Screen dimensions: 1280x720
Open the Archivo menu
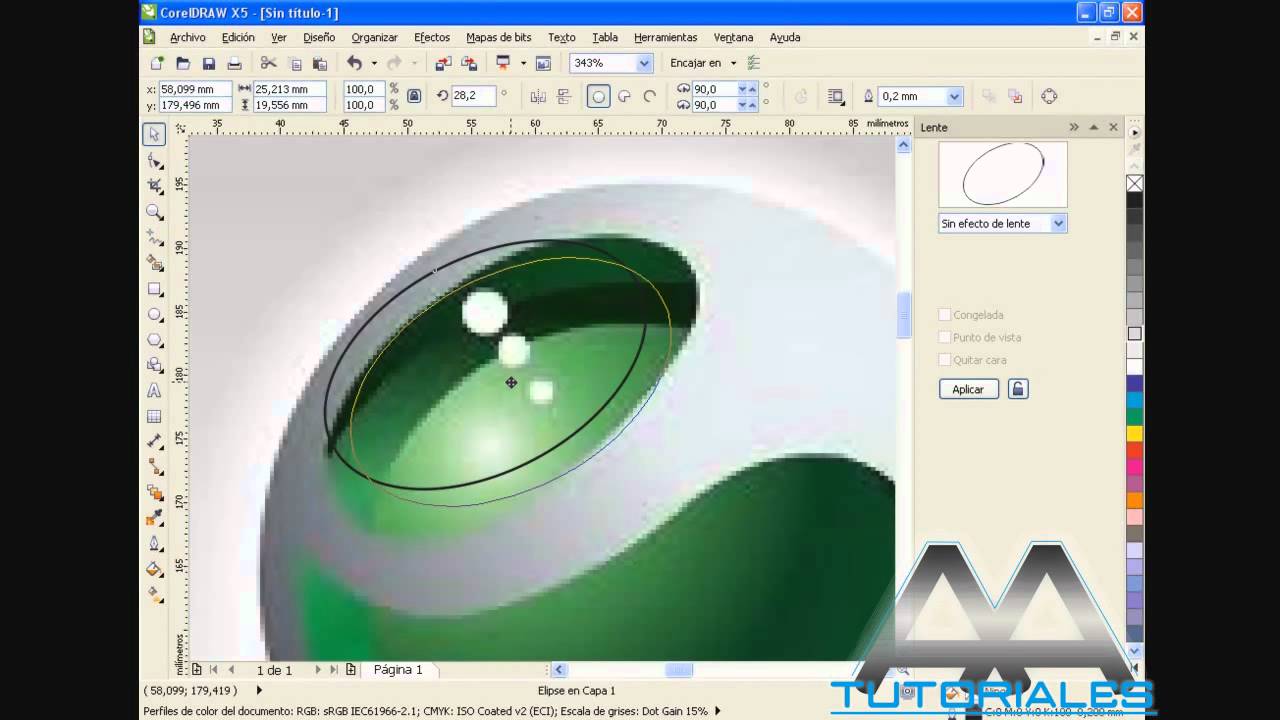coord(187,37)
